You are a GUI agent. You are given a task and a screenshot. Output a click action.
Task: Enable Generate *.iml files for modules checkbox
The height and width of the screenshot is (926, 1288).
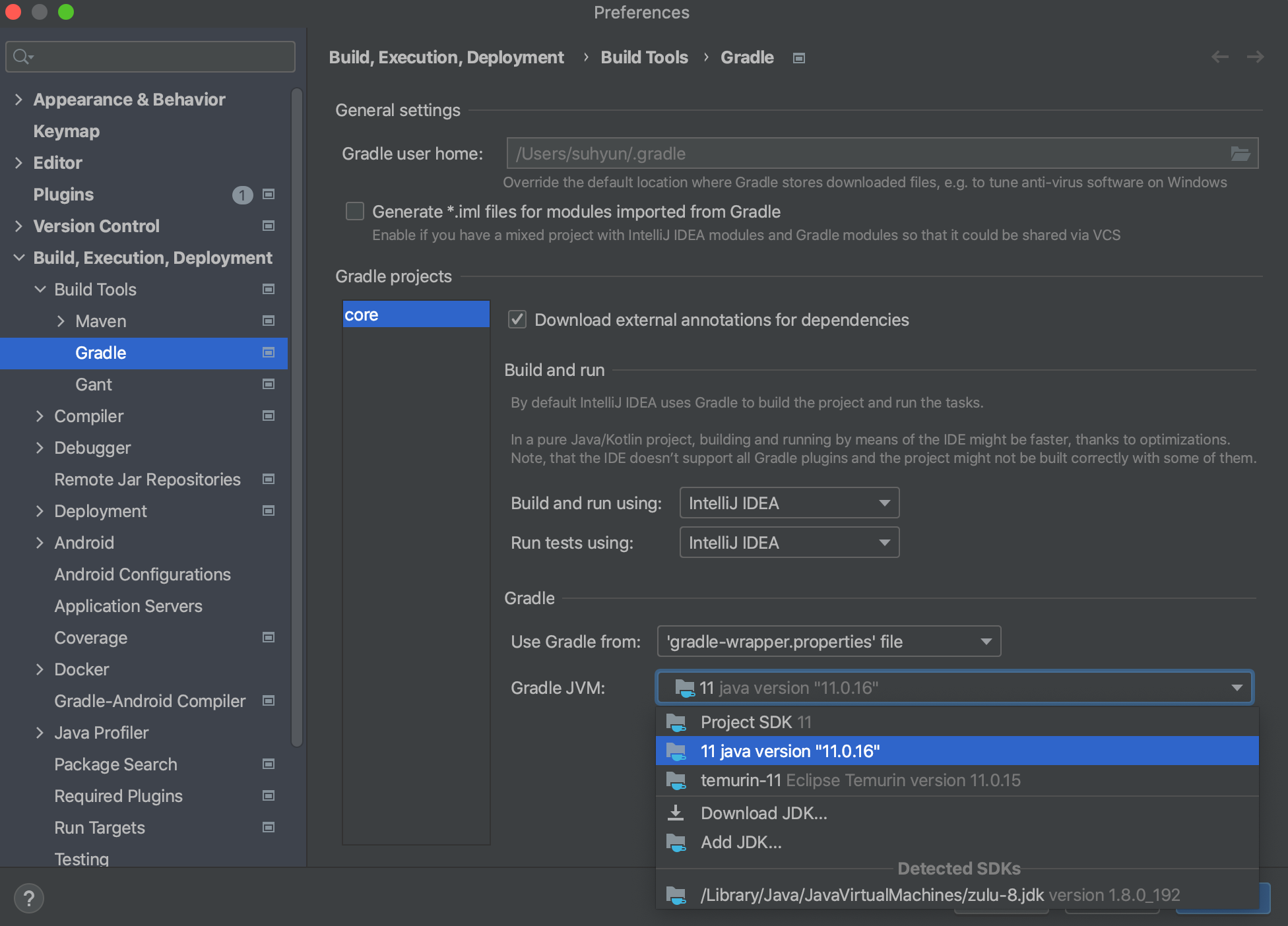[x=355, y=211]
